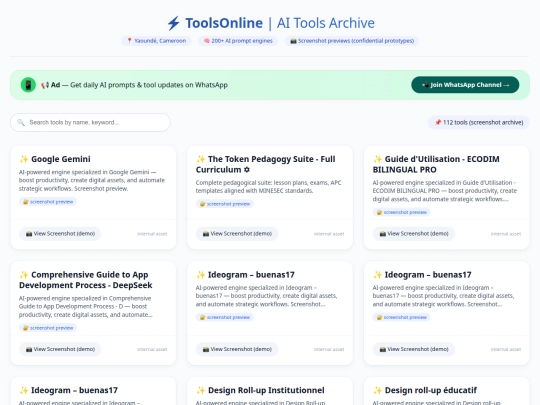Click screenshot preview tag on Google Gemini card
Image resolution: width=540 pixels, height=405 pixels.
pos(48,202)
